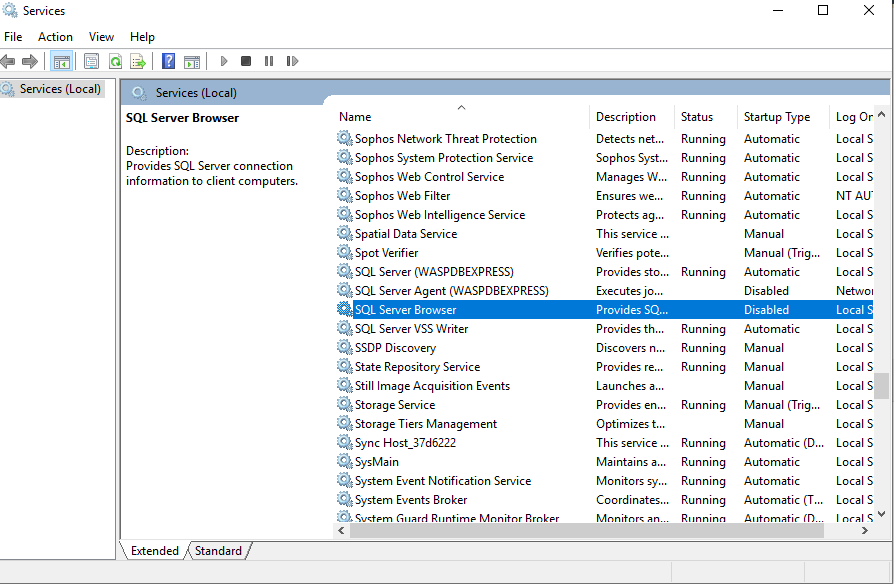Click gear icon of SQL Server Browser
The height and width of the screenshot is (584, 894).
tap(344, 309)
